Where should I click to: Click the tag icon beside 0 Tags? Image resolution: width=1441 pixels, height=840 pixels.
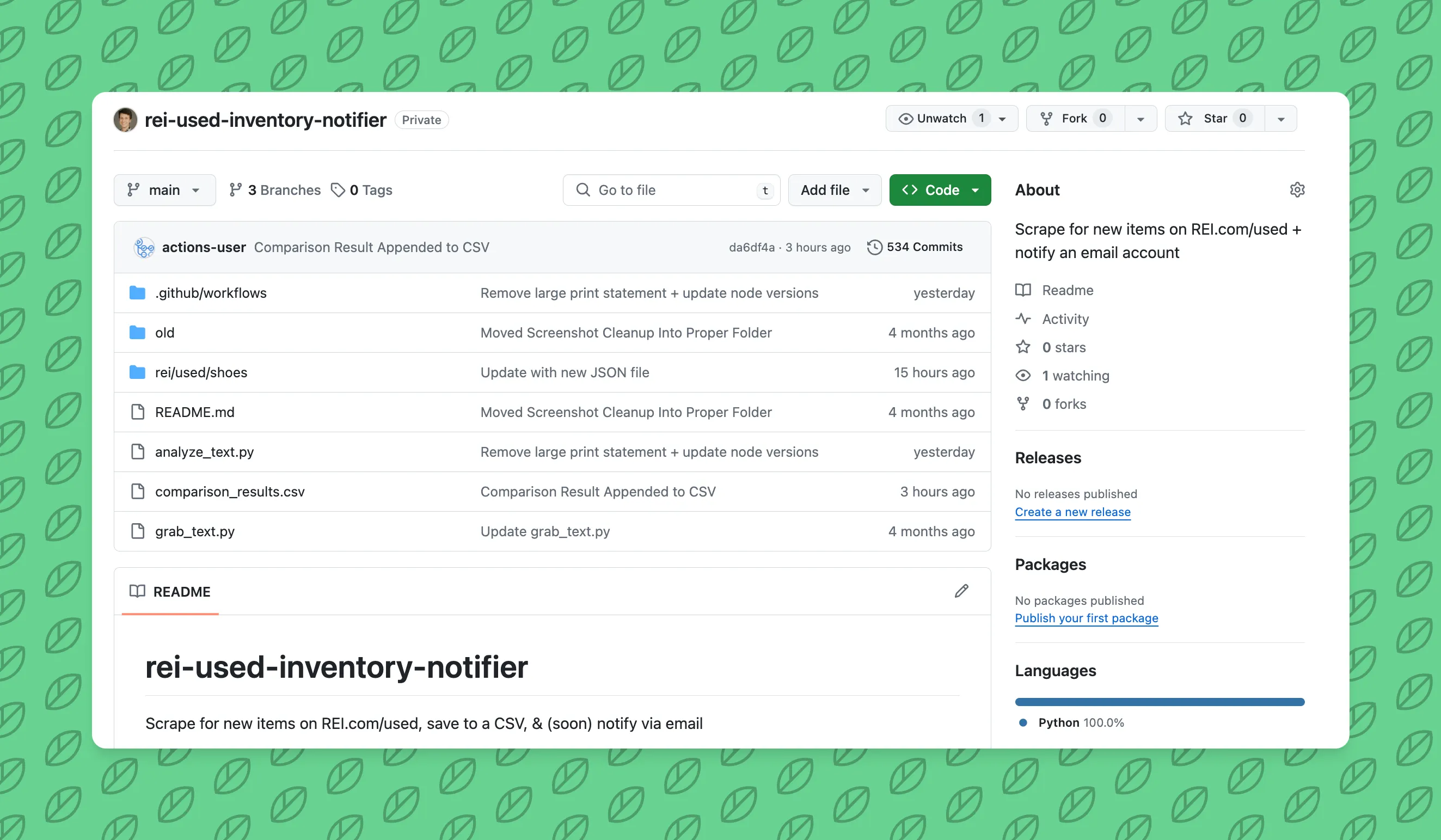[x=338, y=190]
